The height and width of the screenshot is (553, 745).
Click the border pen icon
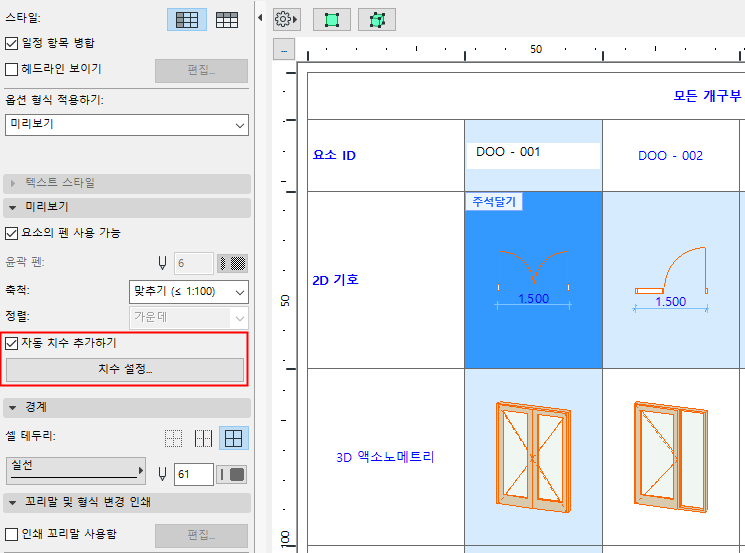pos(162,474)
